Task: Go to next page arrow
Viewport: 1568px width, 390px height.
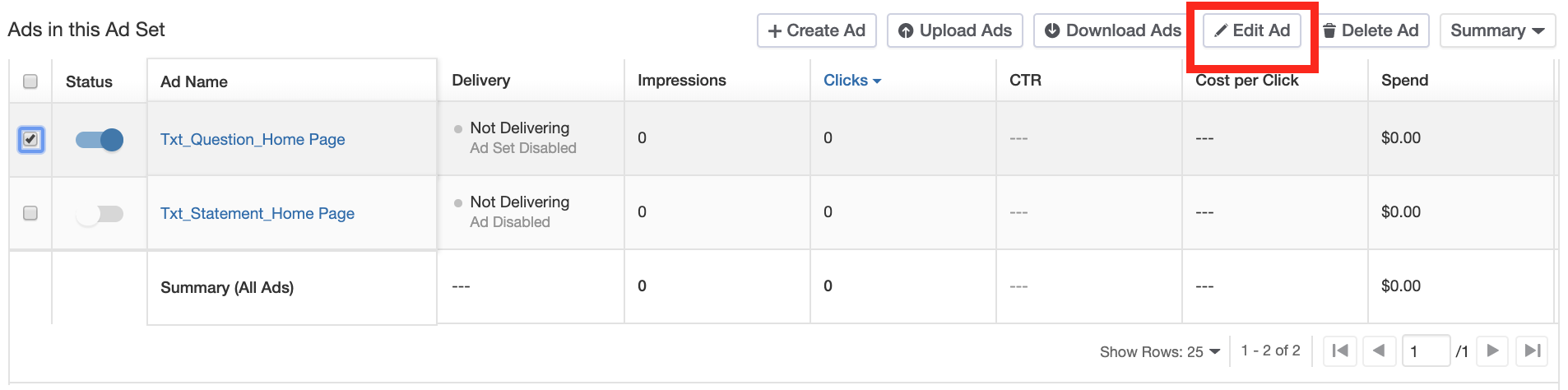Action: coord(1492,351)
